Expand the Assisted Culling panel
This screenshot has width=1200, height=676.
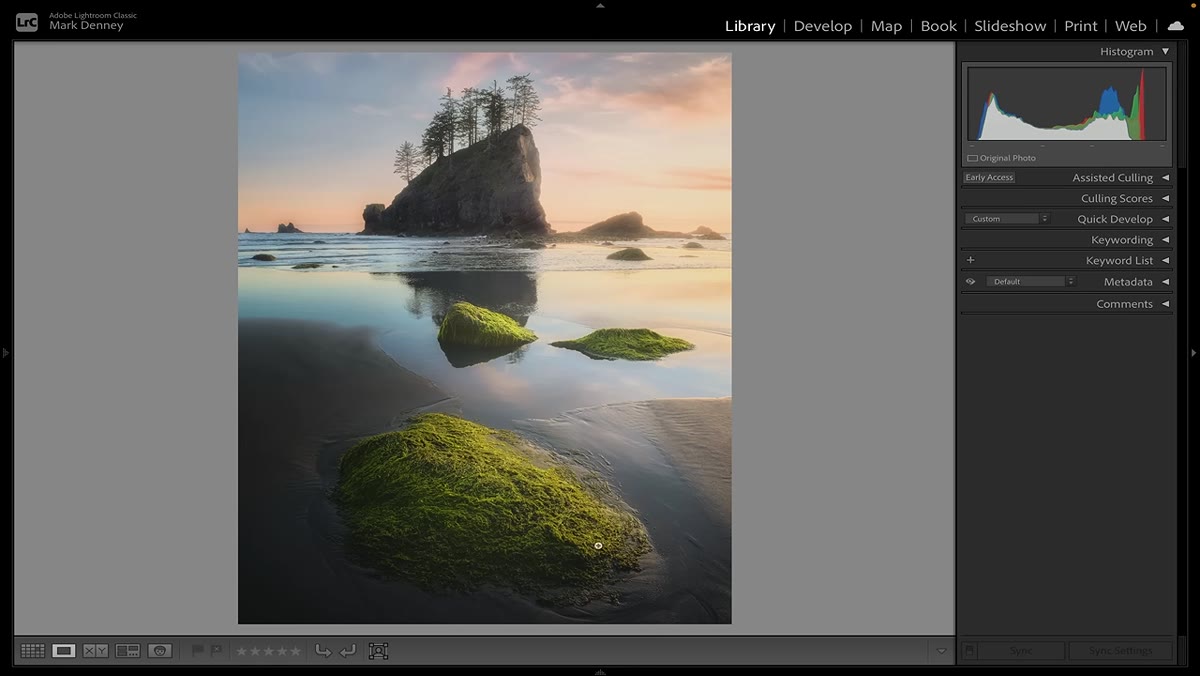point(1165,178)
